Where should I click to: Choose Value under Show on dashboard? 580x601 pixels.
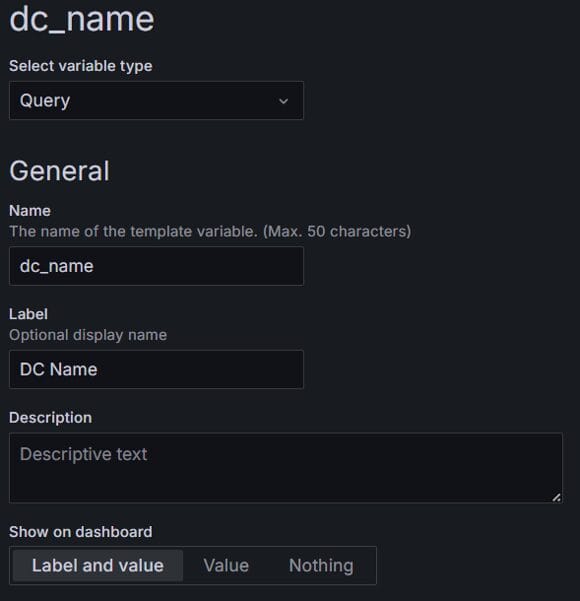tap(226, 566)
